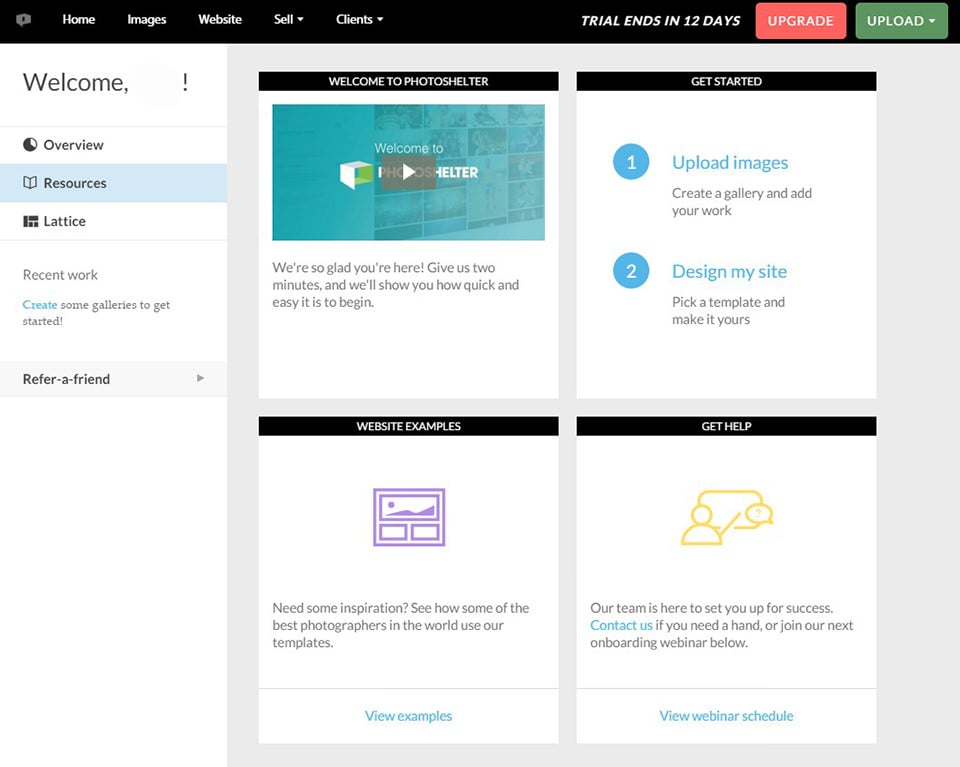This screenshot has height=767, width=960.
Task: Open the Overview pie chart icon
Action: [x=30, y=144]
